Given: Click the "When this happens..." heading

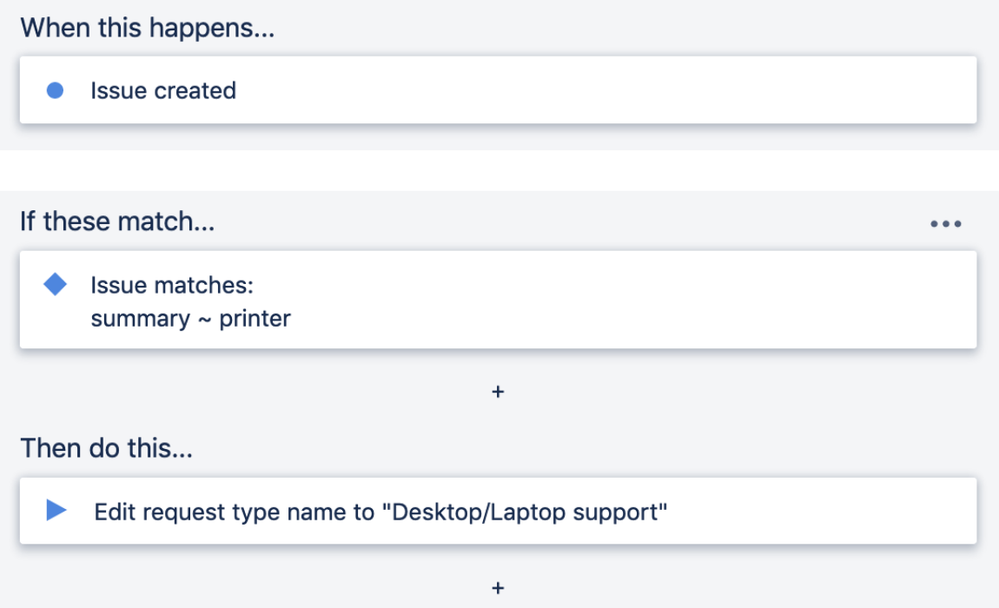Looking at the screenshot, I should pos(147,27).
